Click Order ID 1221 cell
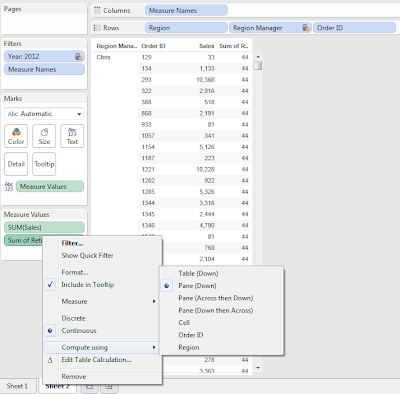The image size is (400, 394). [148, 169]
